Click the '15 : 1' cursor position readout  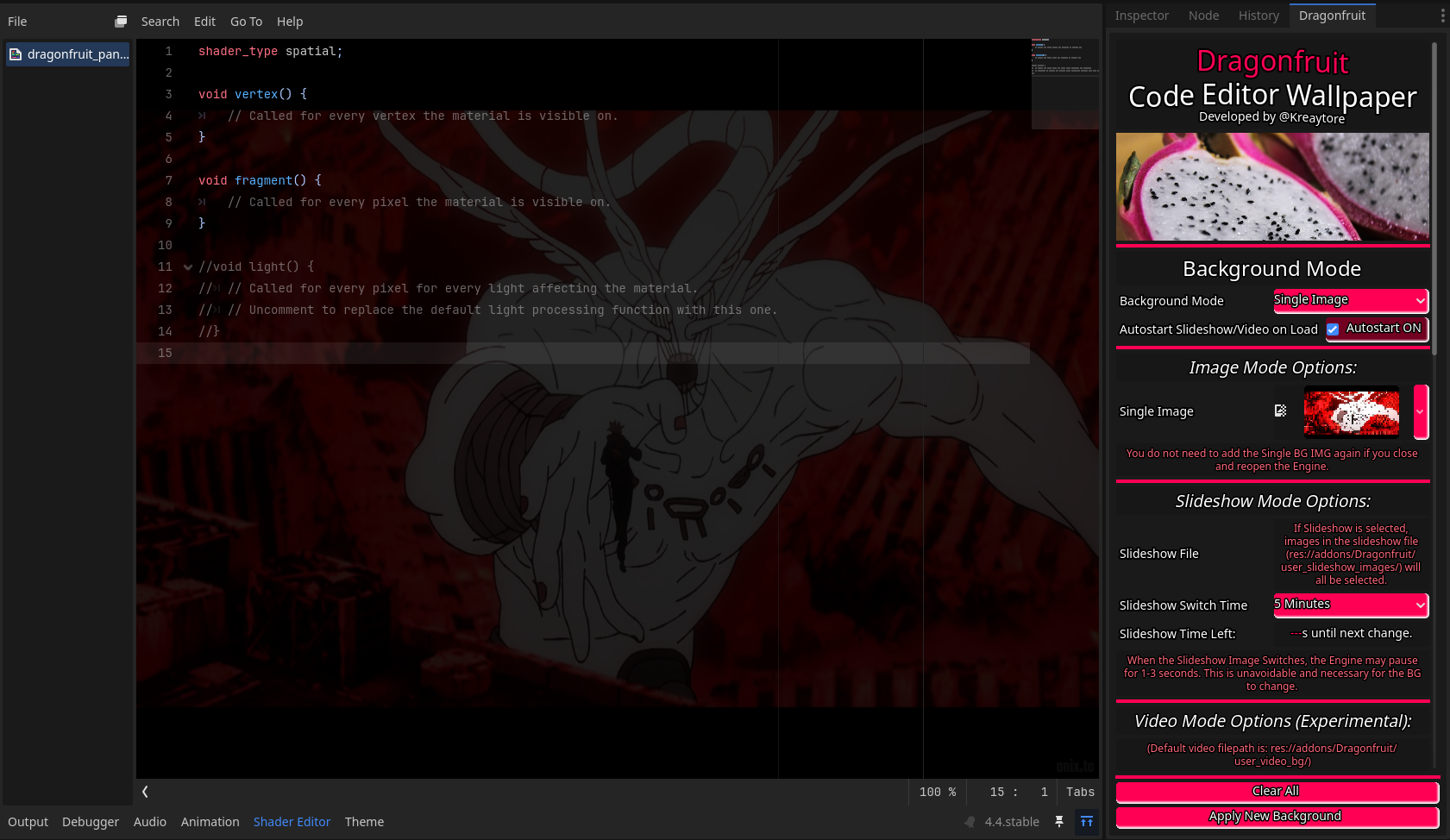(1019, 792)
